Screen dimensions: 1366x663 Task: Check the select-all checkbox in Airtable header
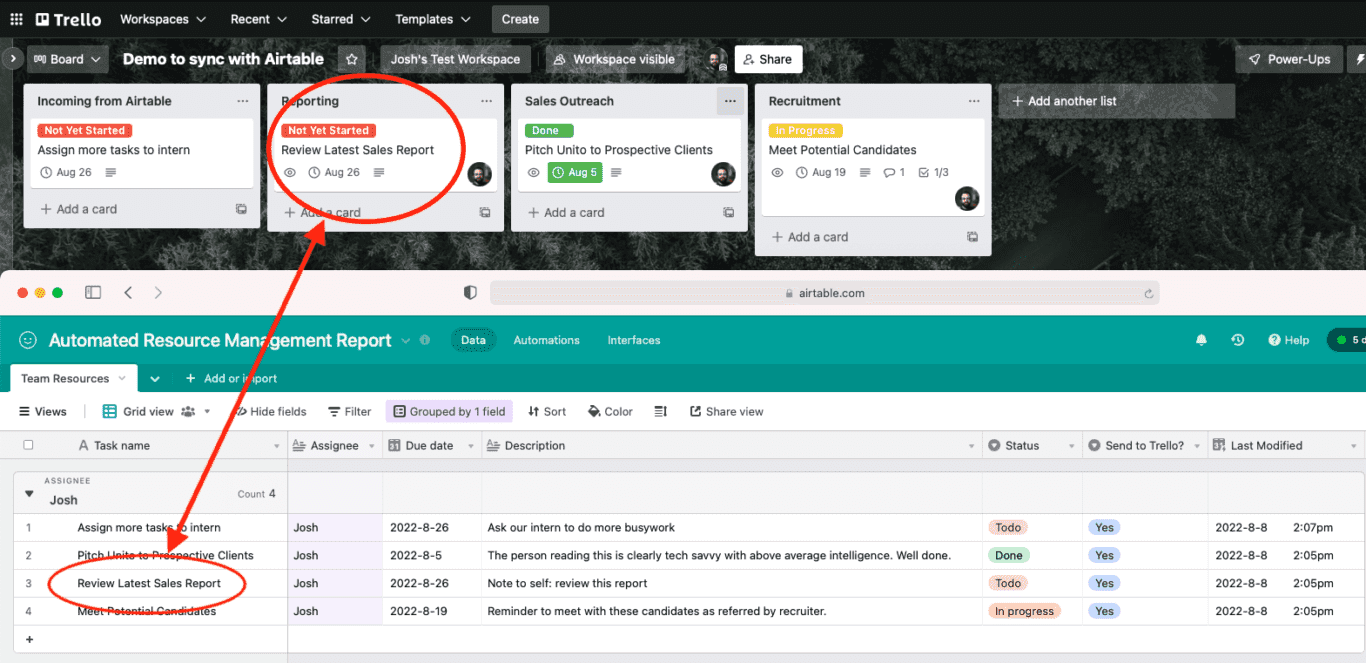[x=28, y=445]
